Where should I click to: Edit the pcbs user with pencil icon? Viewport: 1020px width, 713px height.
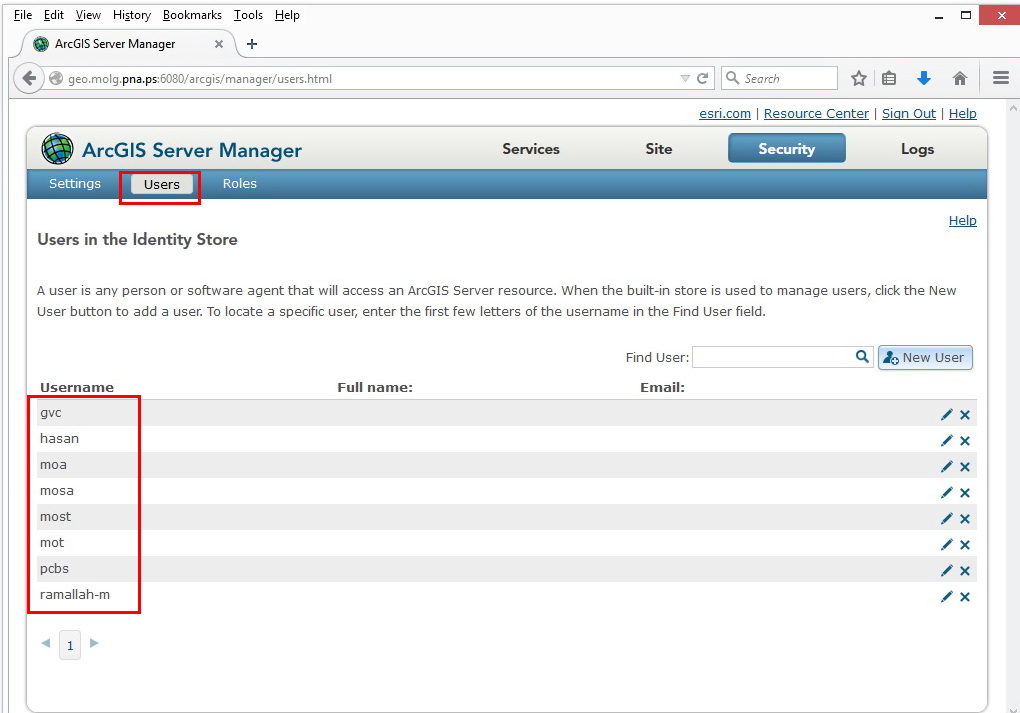(946, 571)
